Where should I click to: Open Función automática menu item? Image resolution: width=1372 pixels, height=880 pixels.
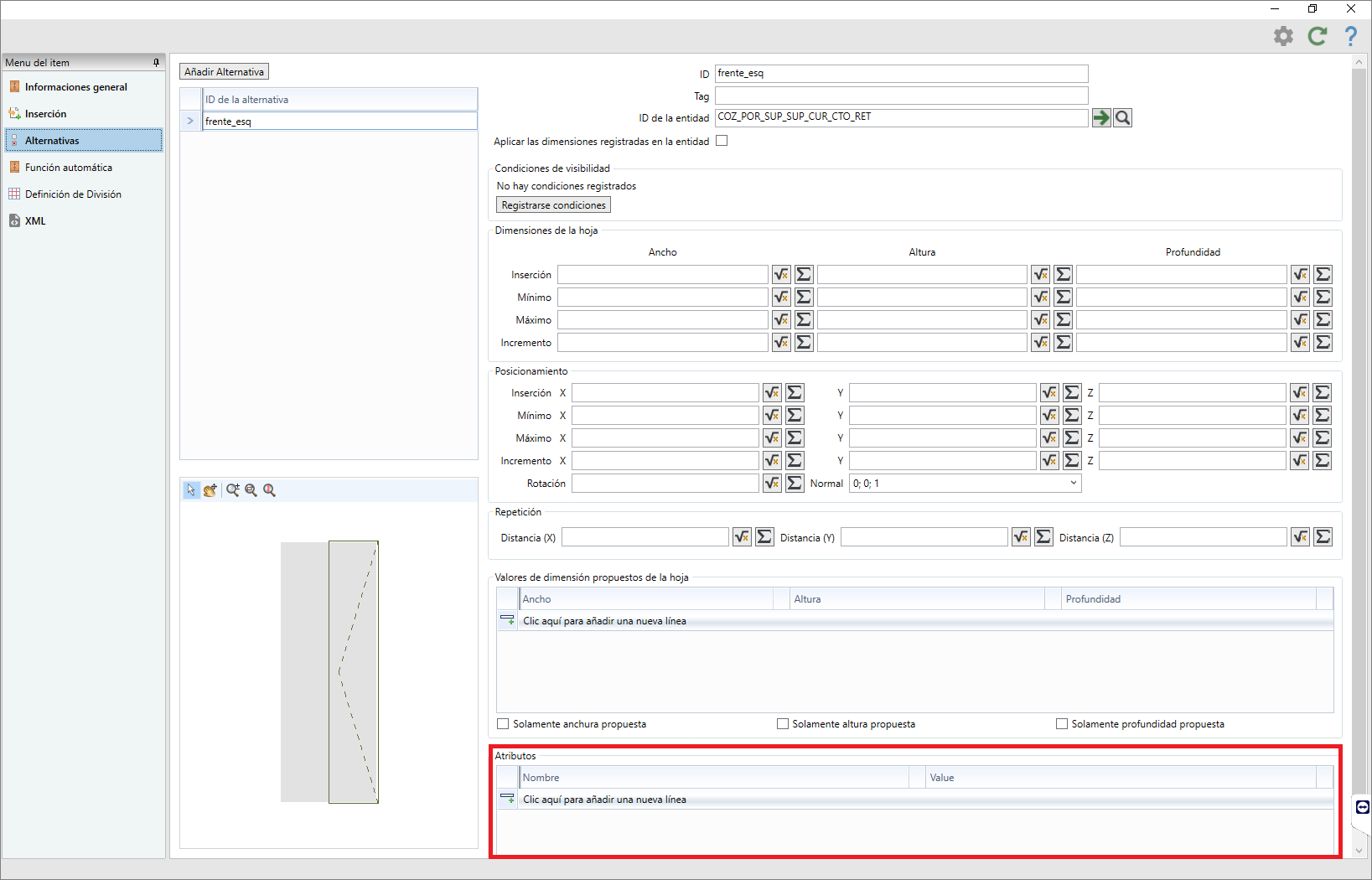click(69, 168)
